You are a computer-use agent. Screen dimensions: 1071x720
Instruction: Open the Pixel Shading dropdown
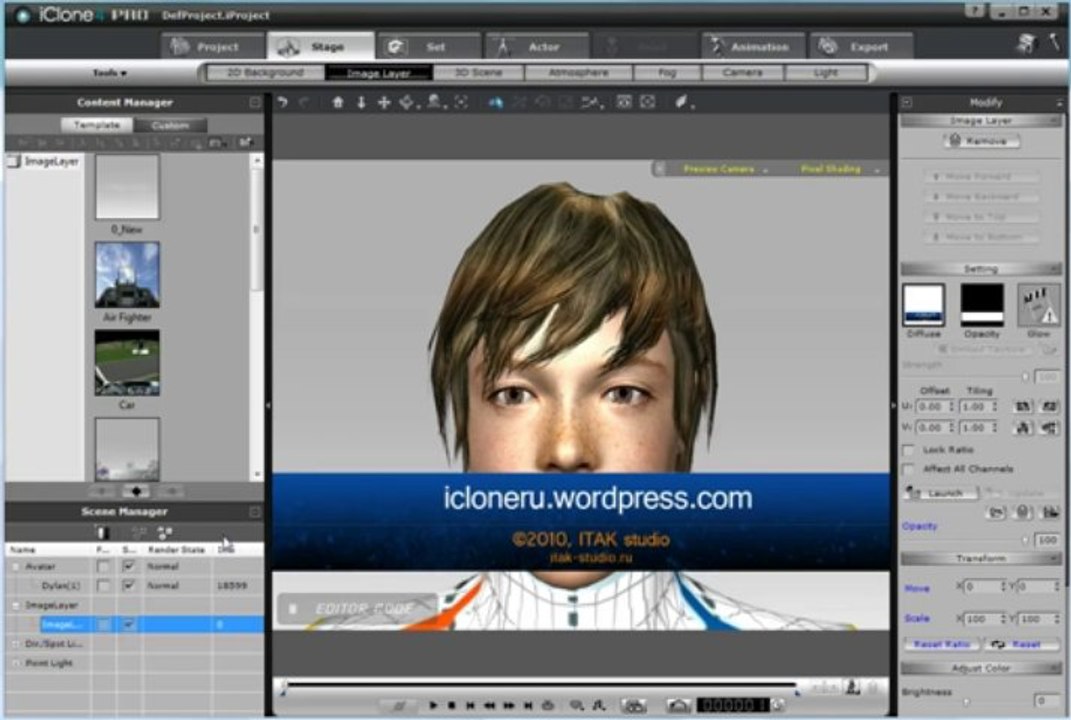tap(835, 169)
